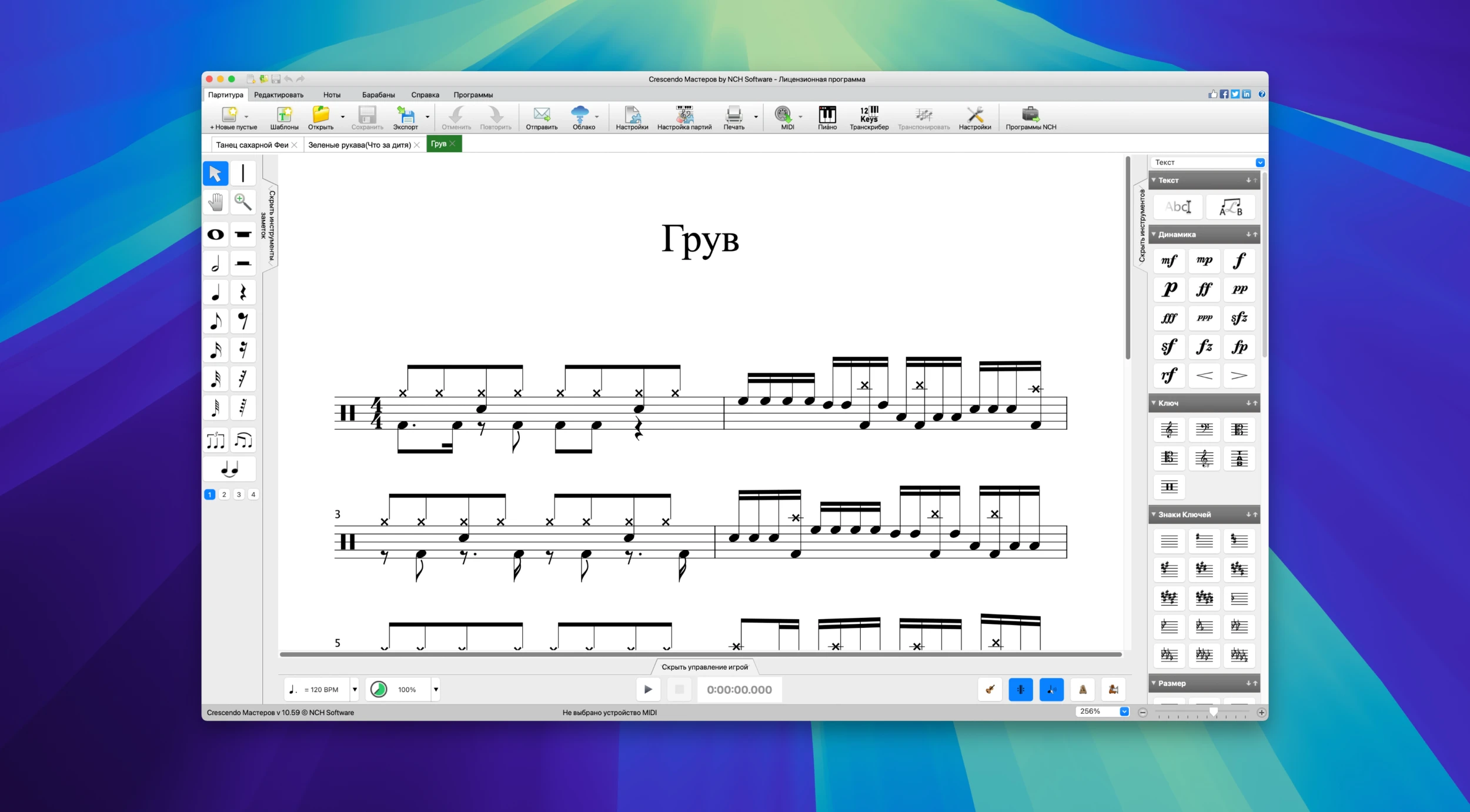Open the Барабаны menu tab
Screen dimensions: 1470x812
tap(378, 95)
